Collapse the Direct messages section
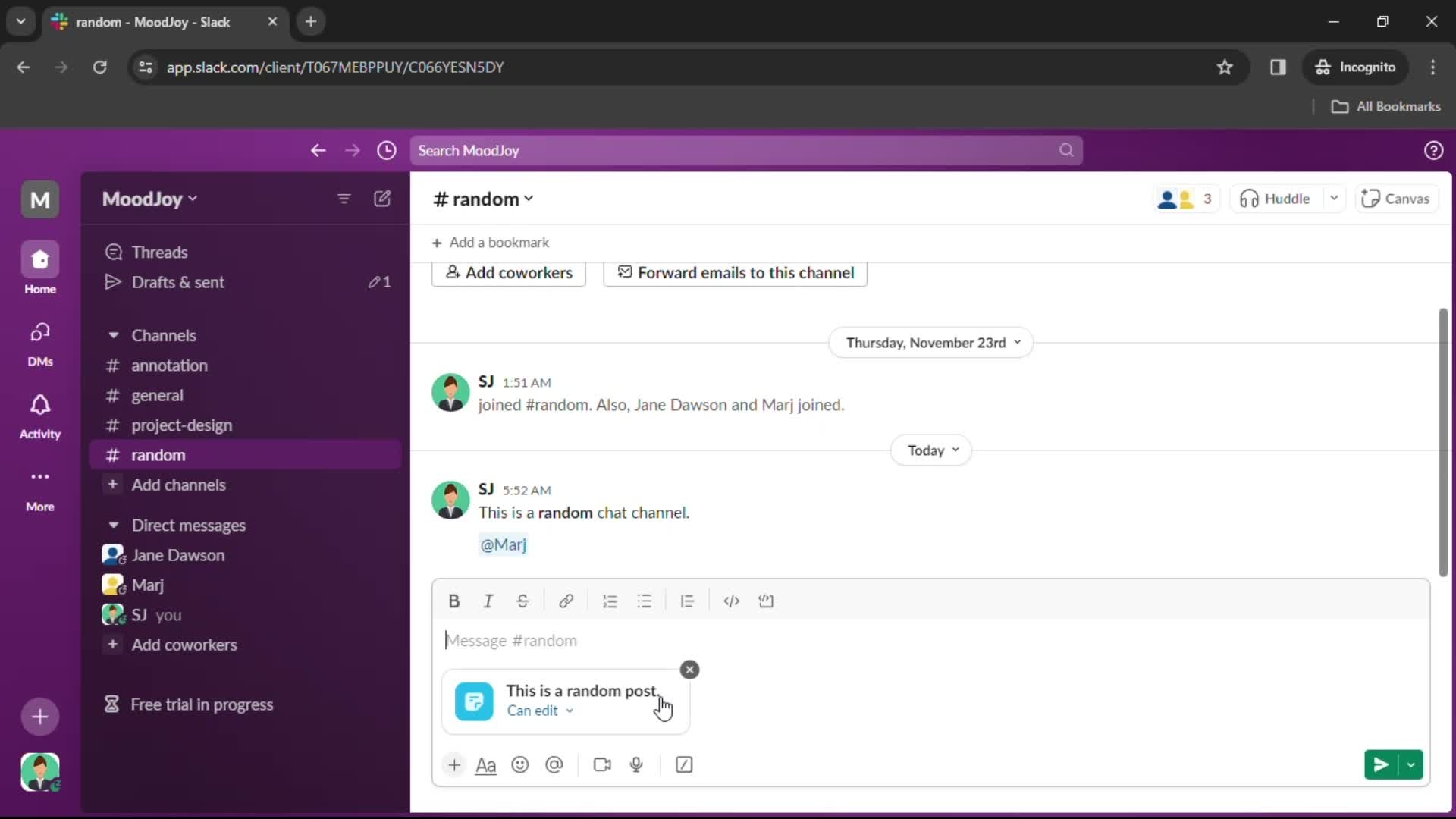 (x=113, y=525)
